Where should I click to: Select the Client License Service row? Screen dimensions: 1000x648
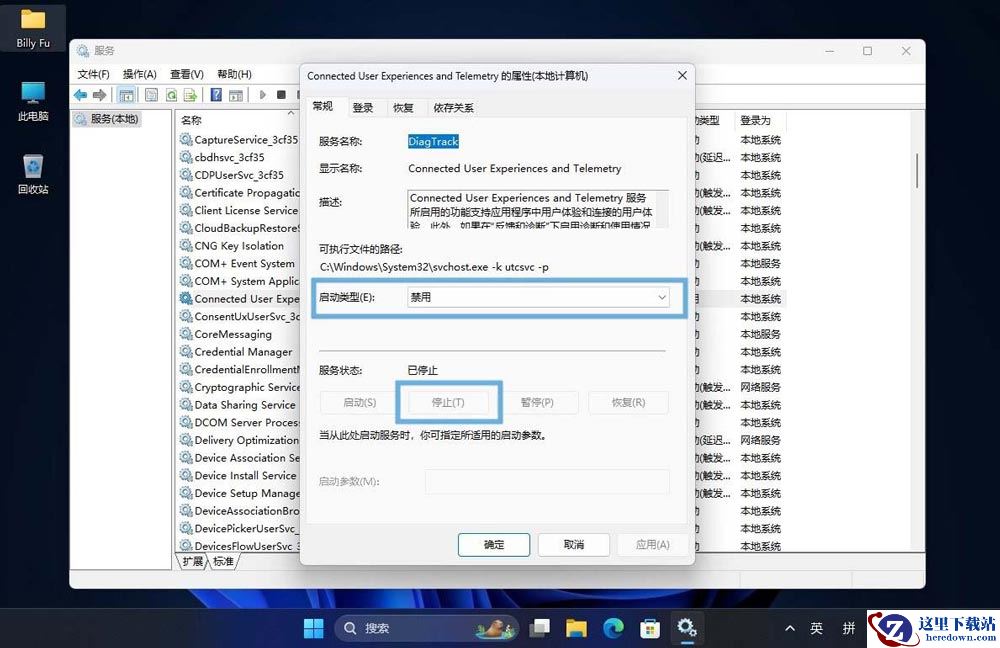[239, 210]
